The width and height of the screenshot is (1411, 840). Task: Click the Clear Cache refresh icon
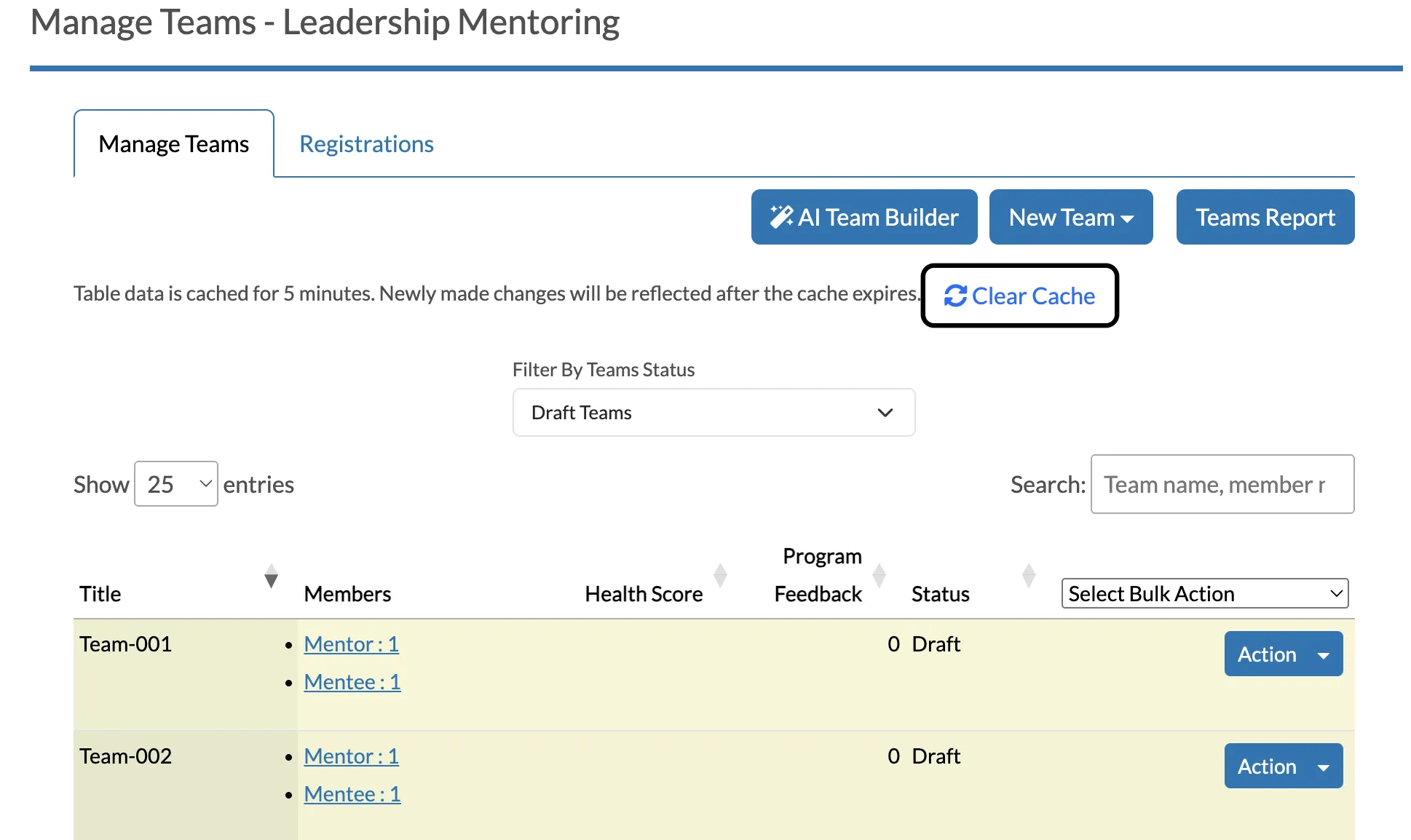(x=955, y=296)
